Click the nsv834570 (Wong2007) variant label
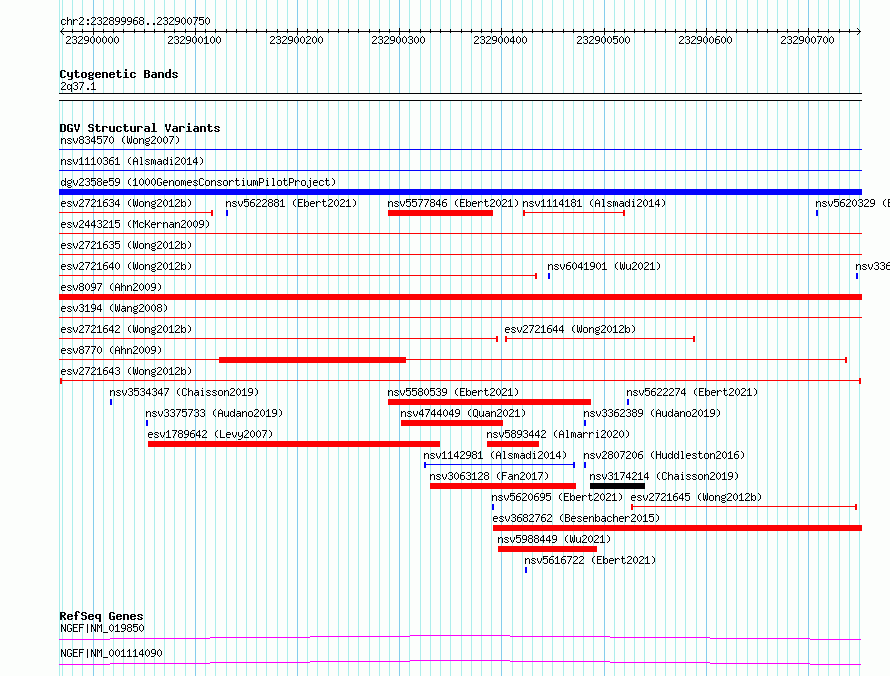The height and width of the screenshot is (676, 890). (120, 140)
